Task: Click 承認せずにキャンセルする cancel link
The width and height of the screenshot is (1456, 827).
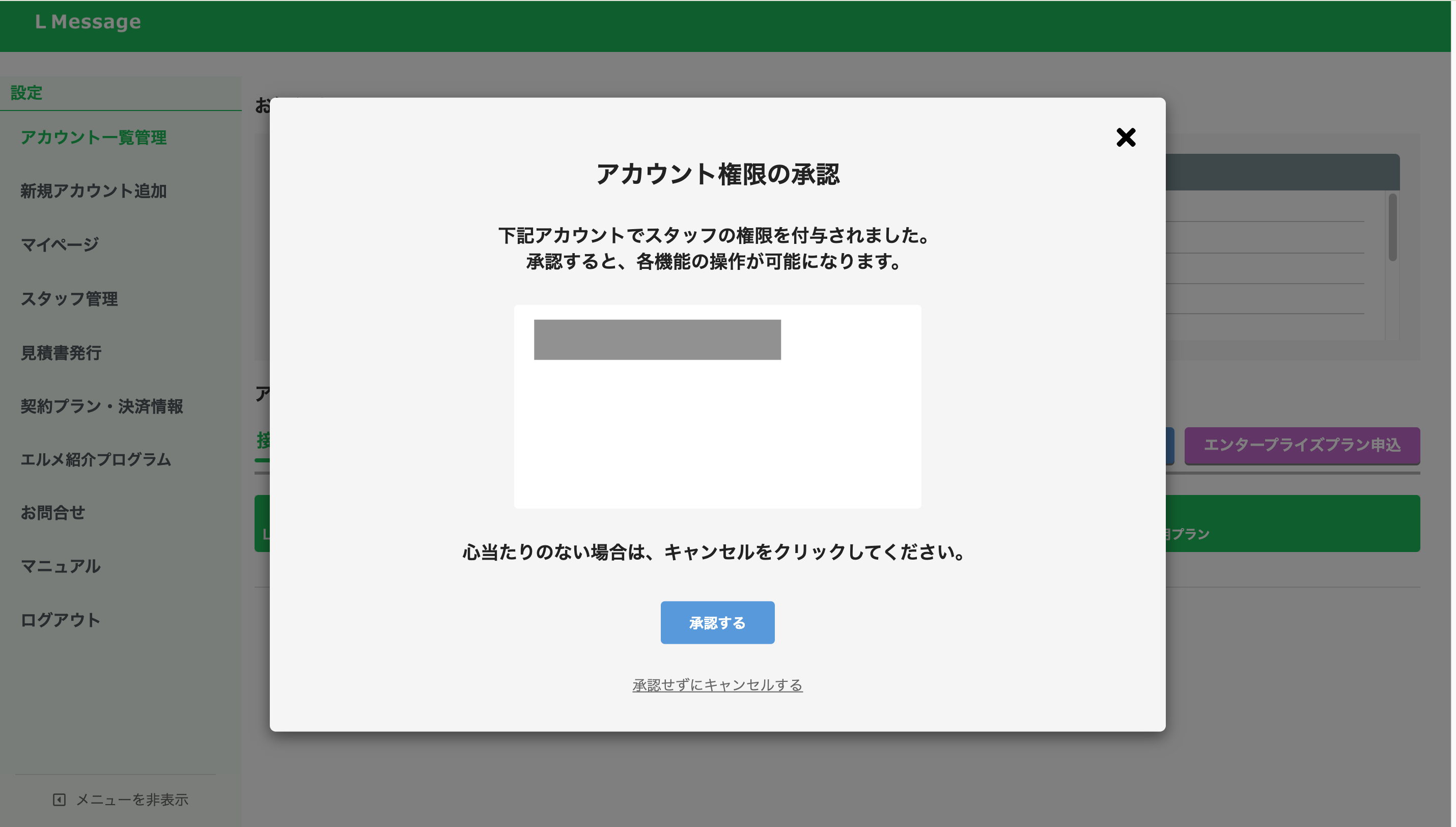Action: (x=717, y=685)
